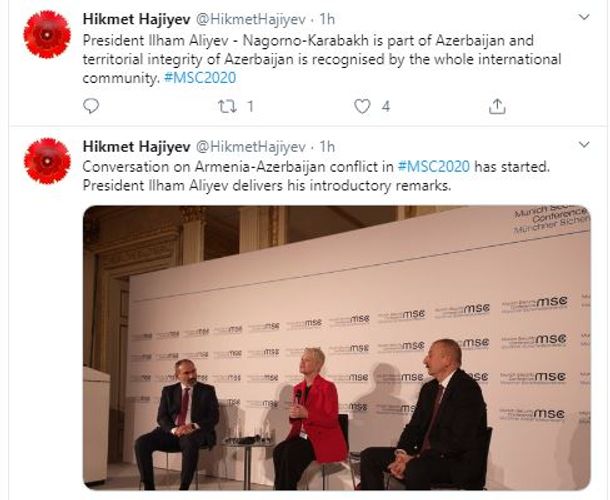Open Hikmet Hajiyev name on first tweet
This screenshot has height=500, width=610.
pos(136,19)
